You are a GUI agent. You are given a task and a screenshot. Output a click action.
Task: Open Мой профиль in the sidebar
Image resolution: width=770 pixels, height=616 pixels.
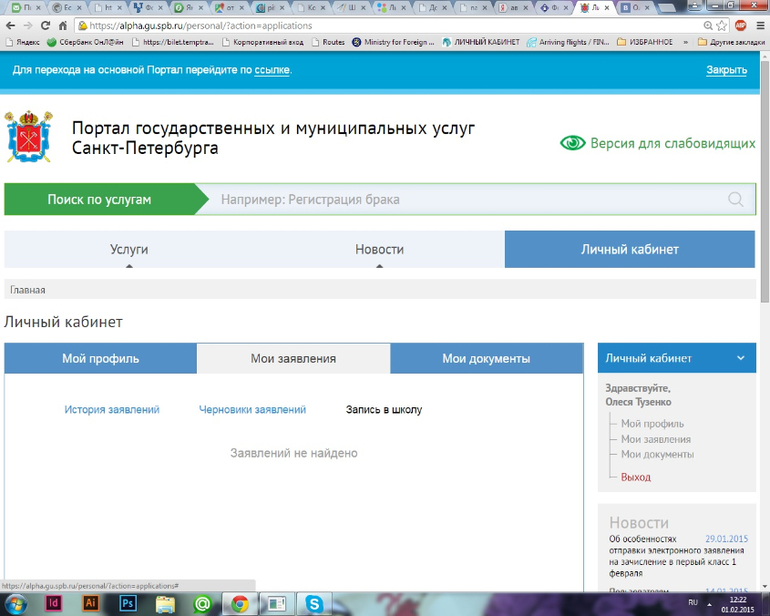tap(652, 423)
